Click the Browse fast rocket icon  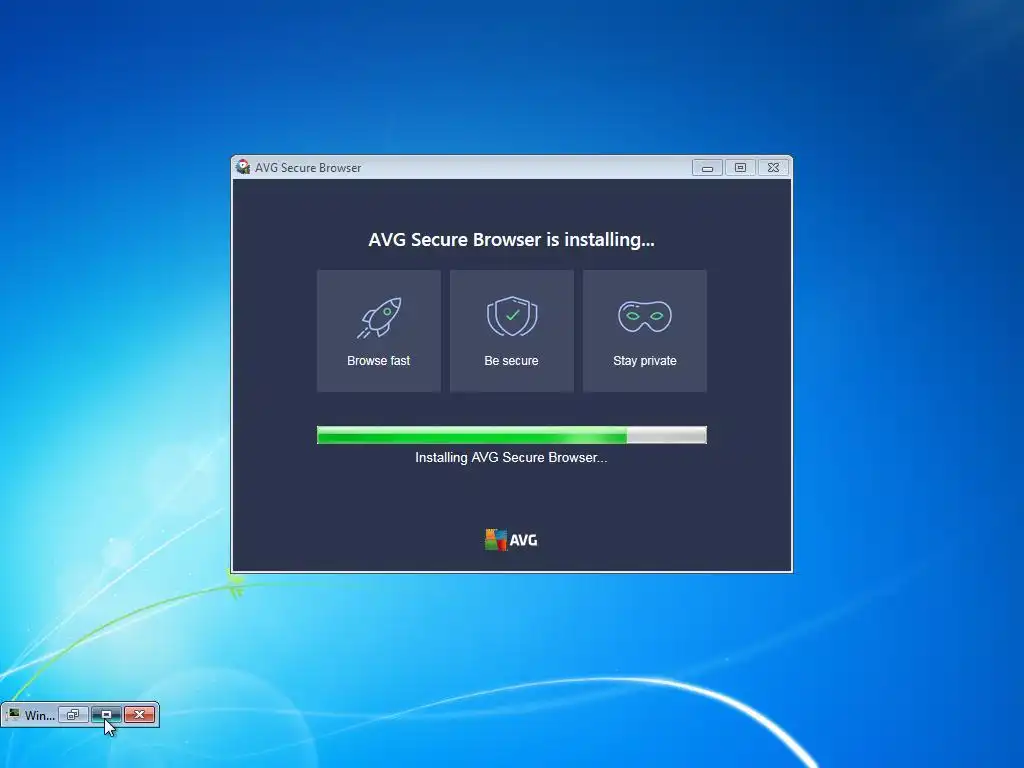click(x=379, y=317)
